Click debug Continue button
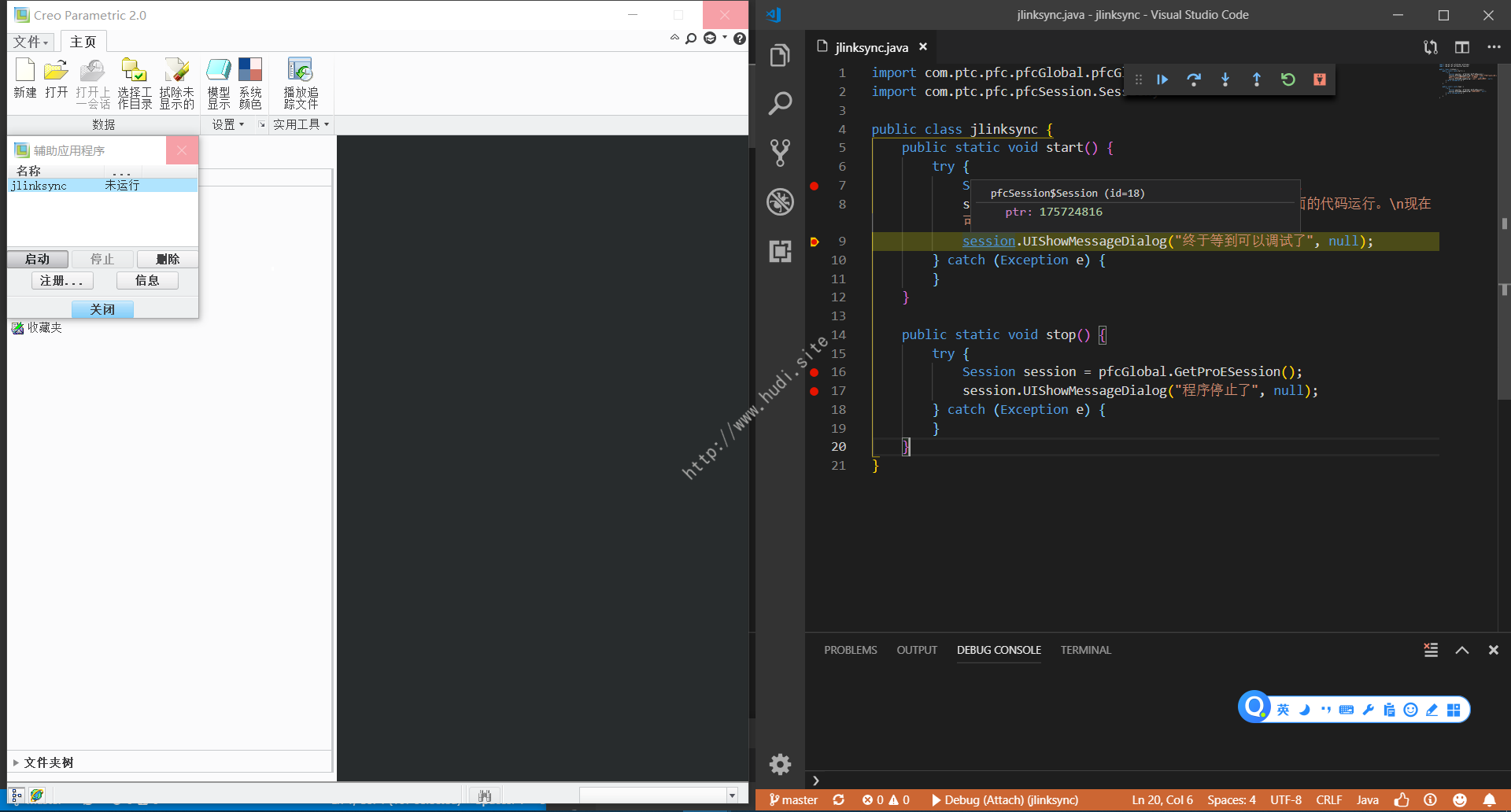 point(1162,79)
